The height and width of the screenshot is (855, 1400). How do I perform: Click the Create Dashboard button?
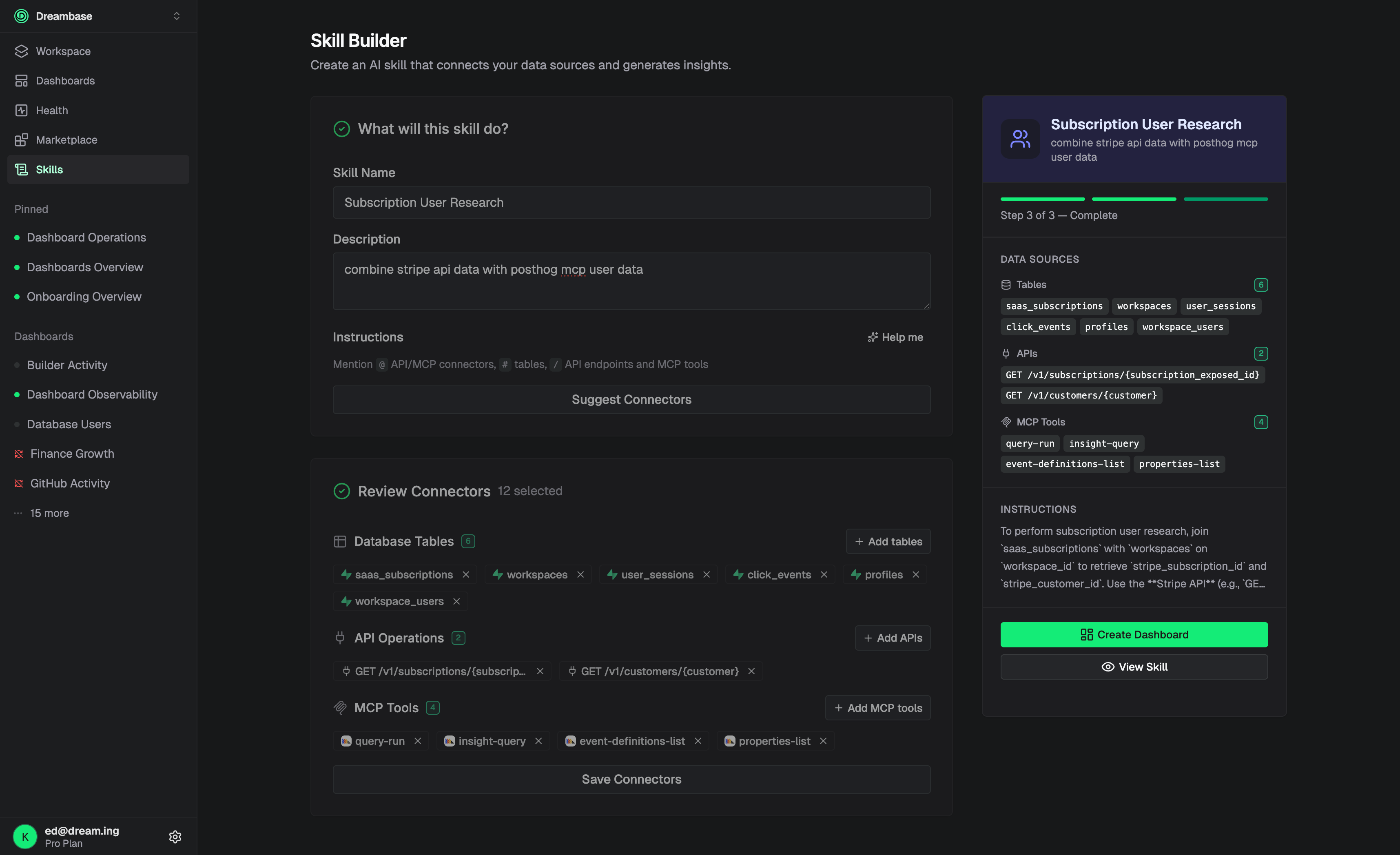[1134, 635]
